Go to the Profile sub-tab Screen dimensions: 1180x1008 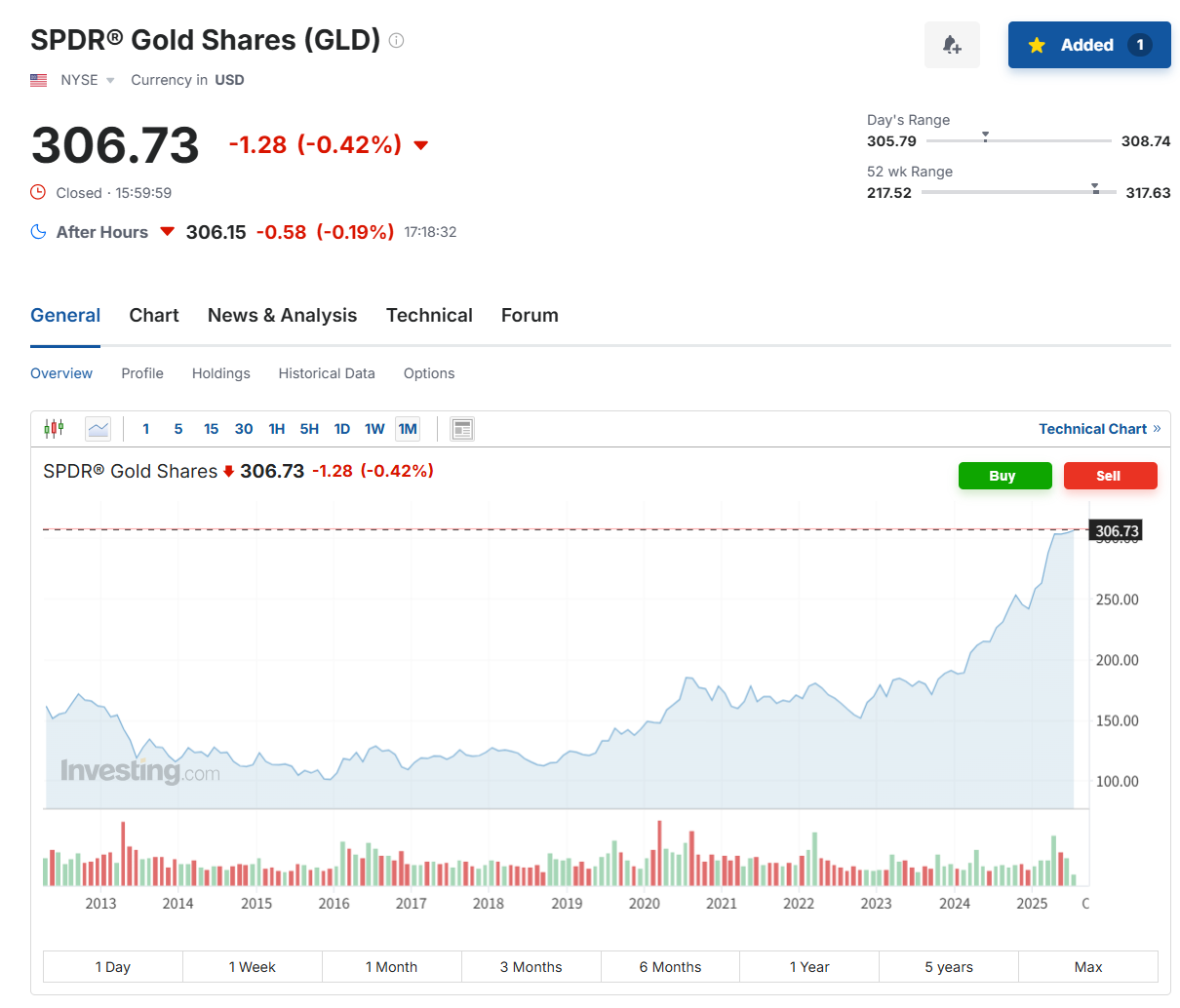pos(142,373)
